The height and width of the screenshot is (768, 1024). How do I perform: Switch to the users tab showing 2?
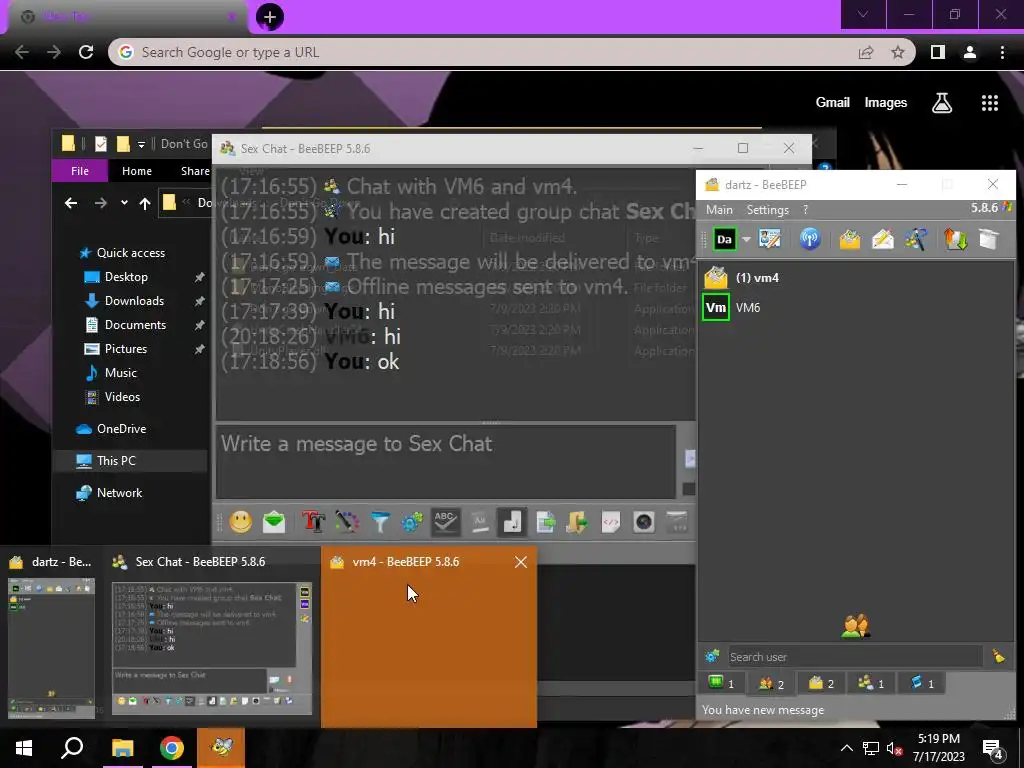[771, 683]
